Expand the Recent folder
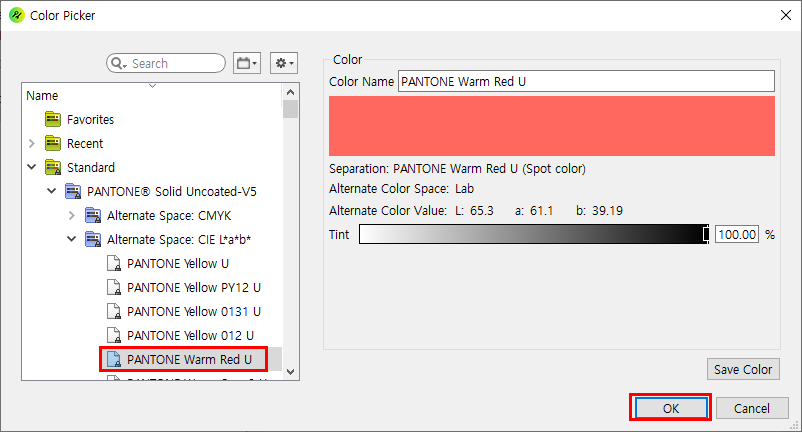This screenshot has height=432, width=802. click(x=32, y=144)
